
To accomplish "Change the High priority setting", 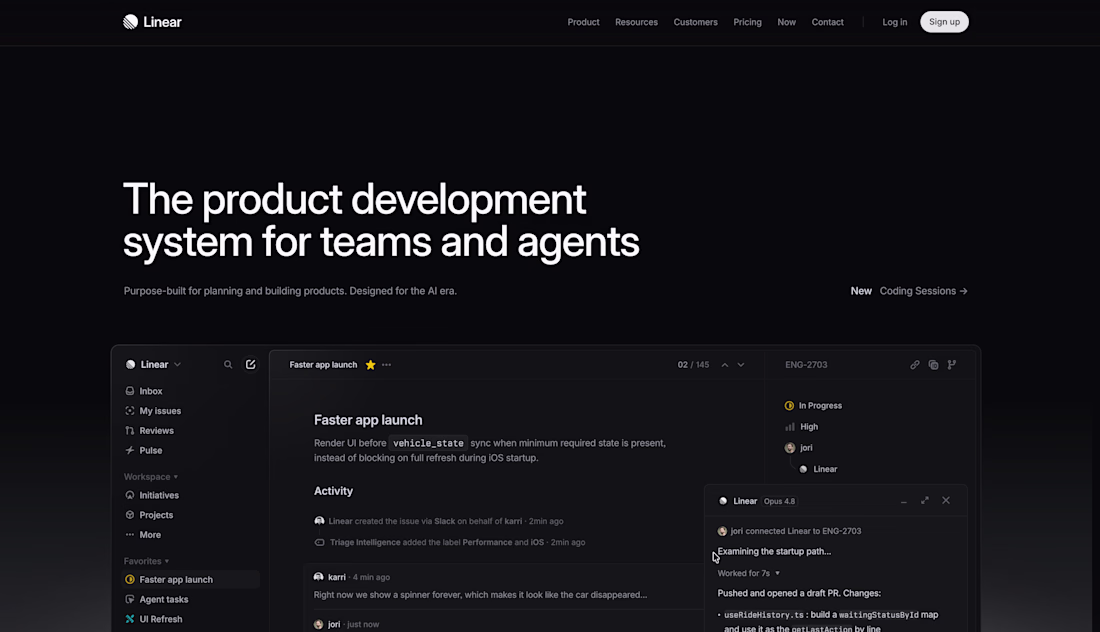I will pos(801,426).
